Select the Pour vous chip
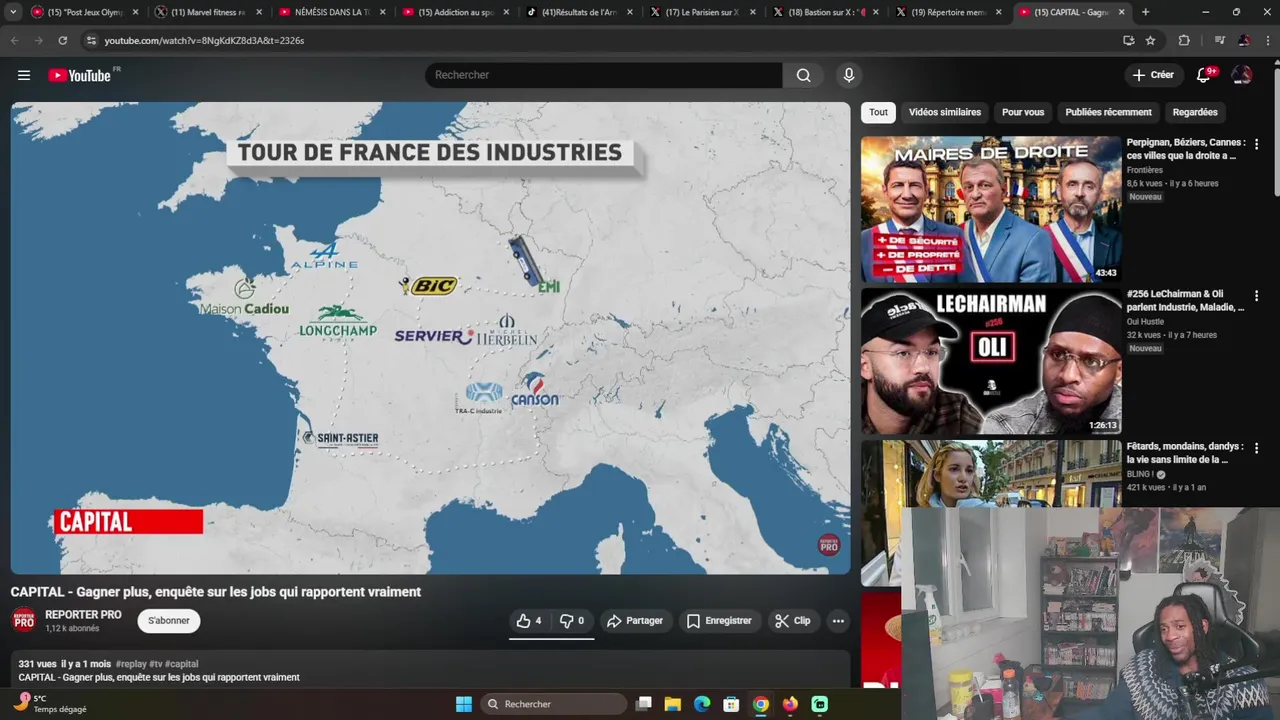1280x720 pixels. (1023, 112)
